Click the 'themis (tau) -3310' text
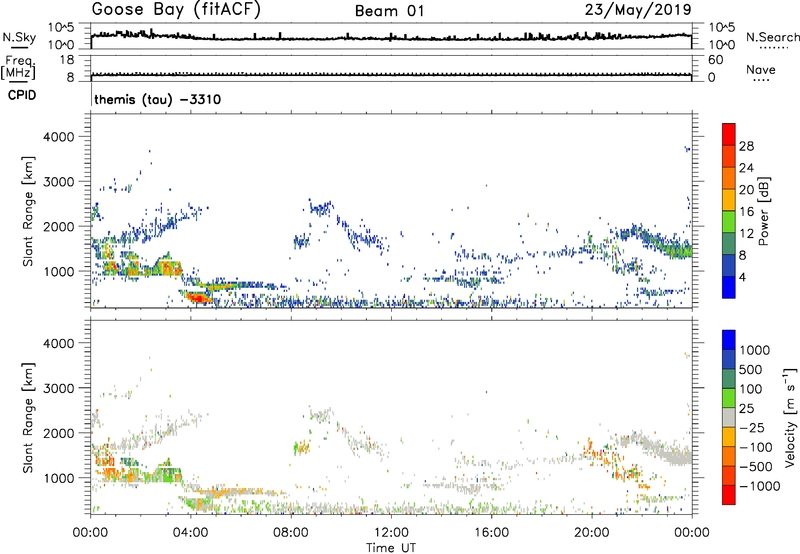Screen dimensions: 800x554 158,99
